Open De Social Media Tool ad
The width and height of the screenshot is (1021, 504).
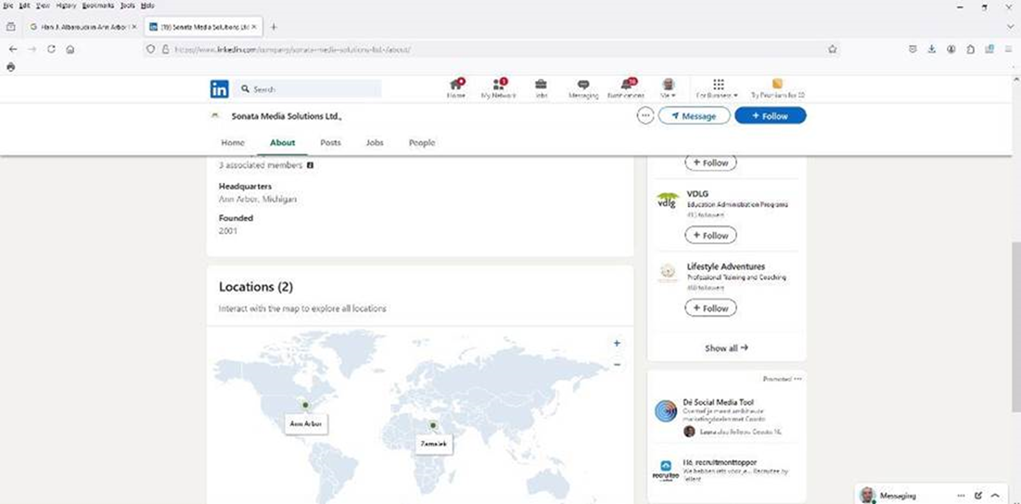click(718, 402)
